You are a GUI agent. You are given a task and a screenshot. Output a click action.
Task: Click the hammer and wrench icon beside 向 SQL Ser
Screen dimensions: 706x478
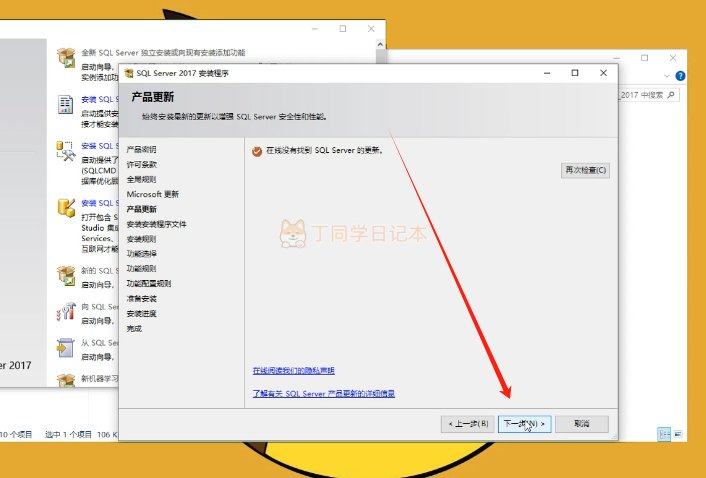point(66,311)
